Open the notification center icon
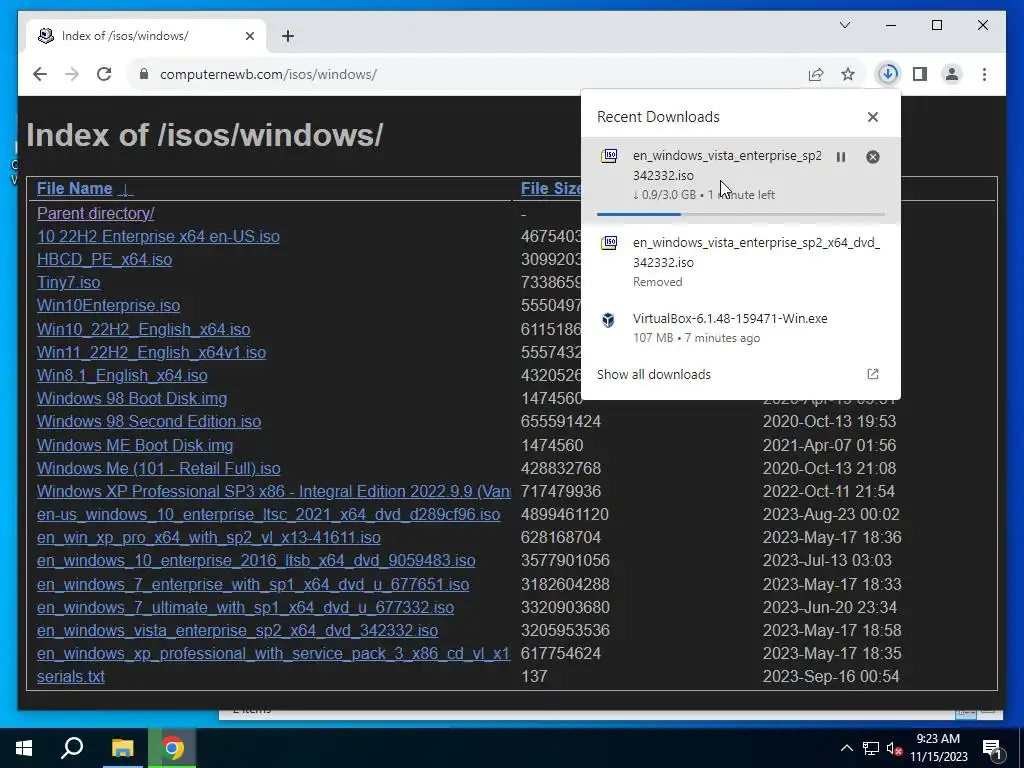This screenshot has height=768, width=1024. point(992,749)
